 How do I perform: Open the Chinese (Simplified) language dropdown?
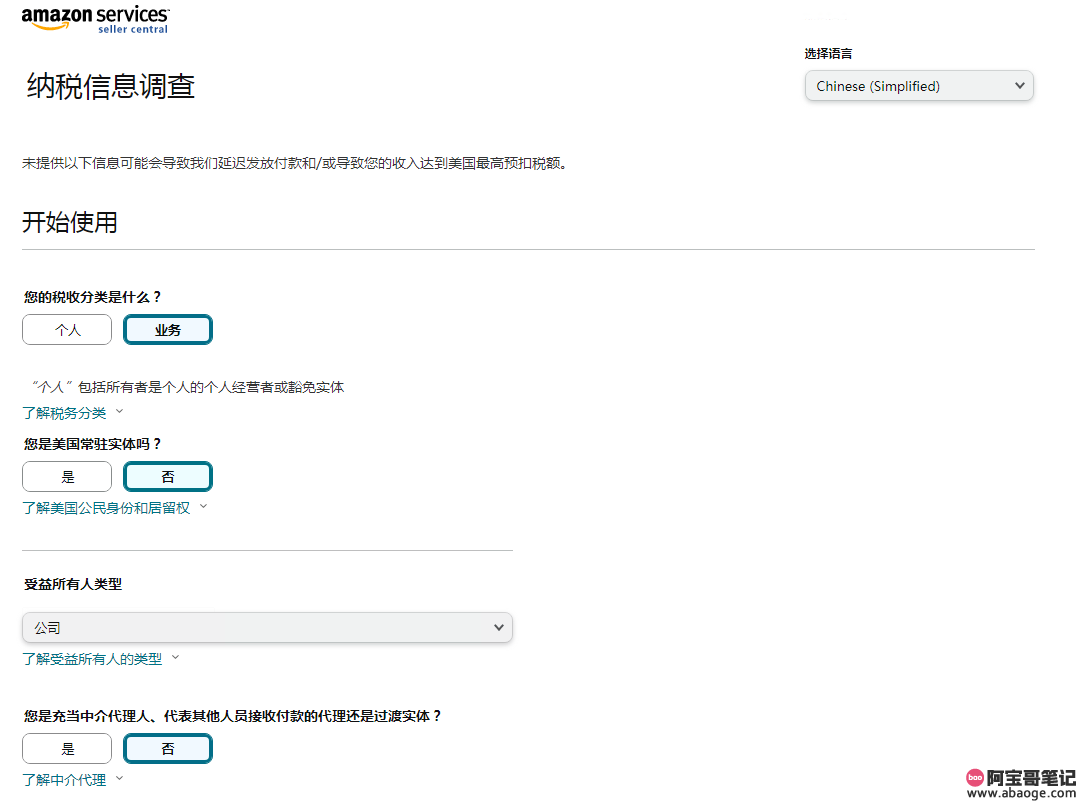click(918, 85)
